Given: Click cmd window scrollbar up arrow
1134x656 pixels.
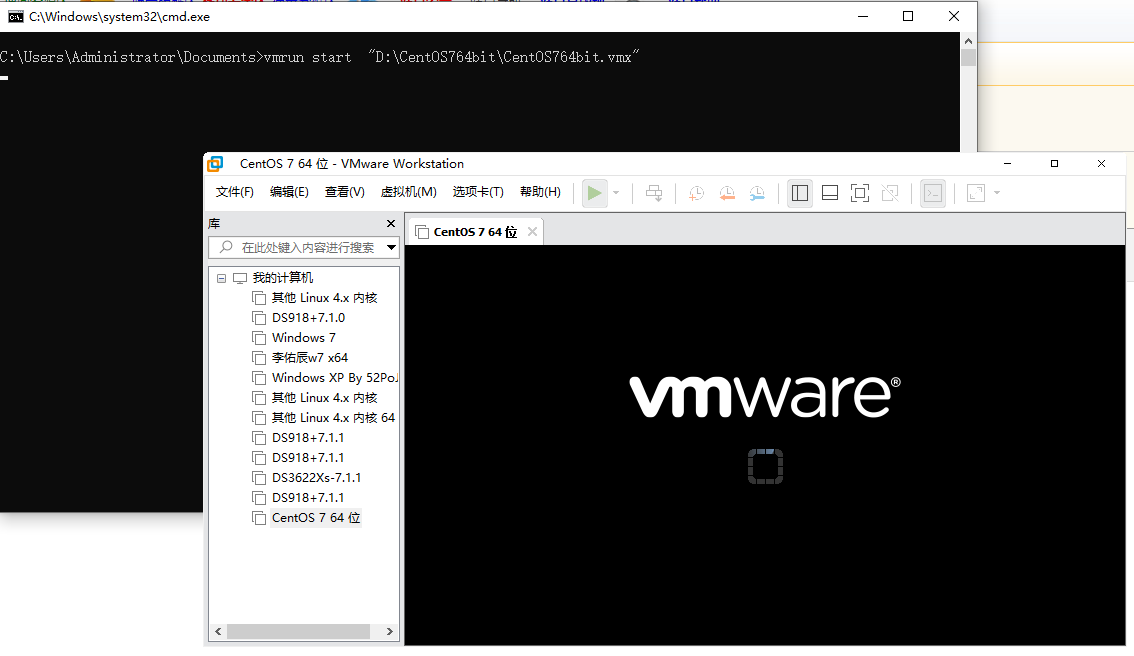Looking at the screenshot, I should pos(968,41).
